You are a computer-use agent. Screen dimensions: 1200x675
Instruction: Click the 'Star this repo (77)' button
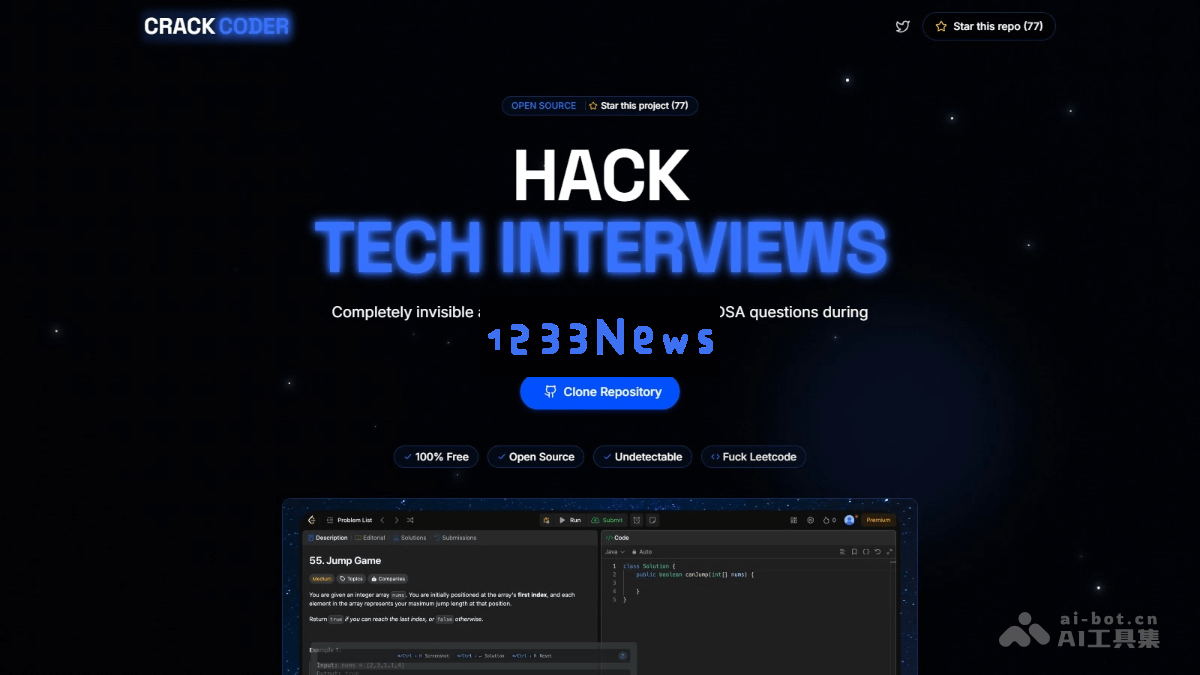tap(988, 27)
